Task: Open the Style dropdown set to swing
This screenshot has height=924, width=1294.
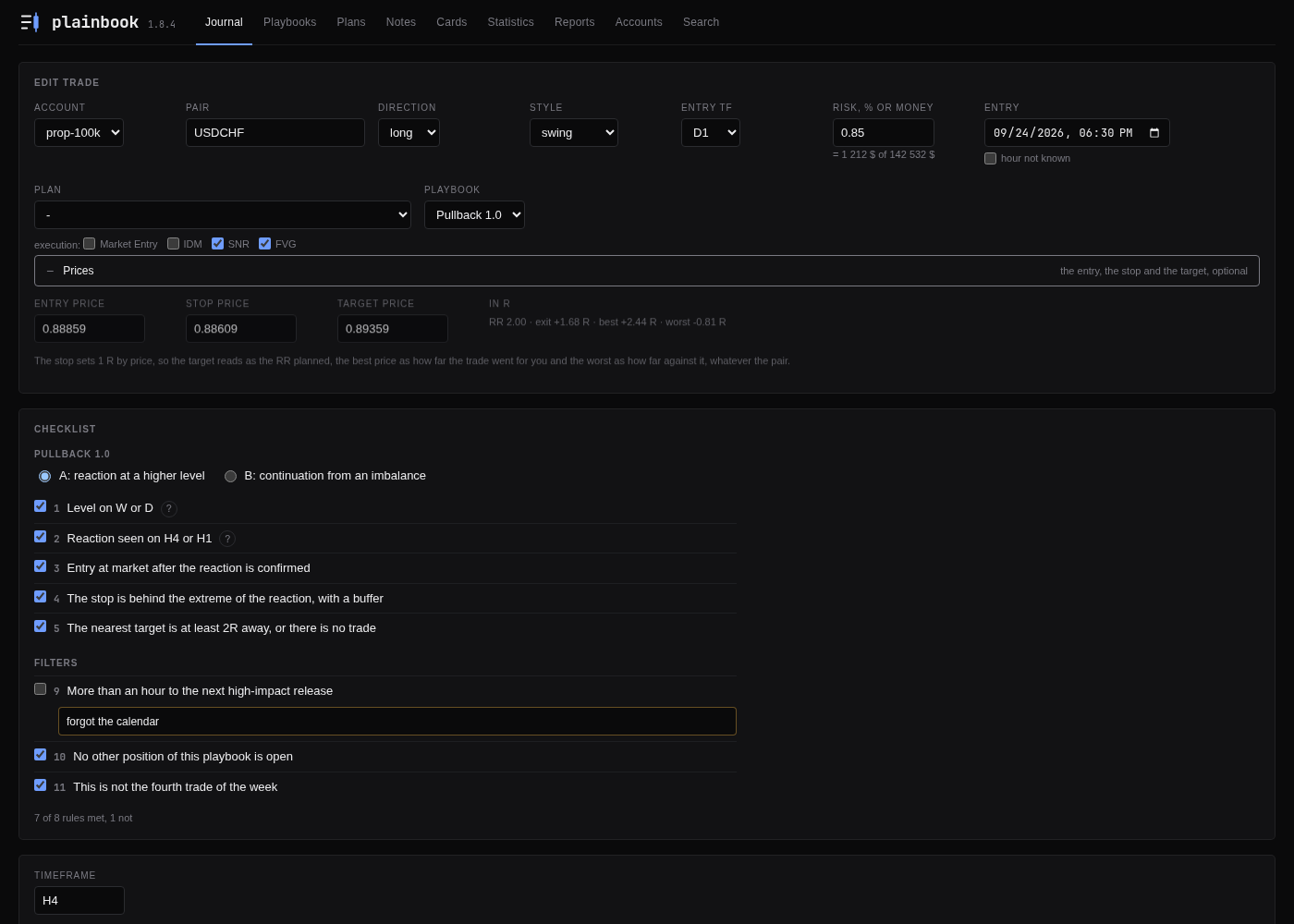Action: pos(574,133)
